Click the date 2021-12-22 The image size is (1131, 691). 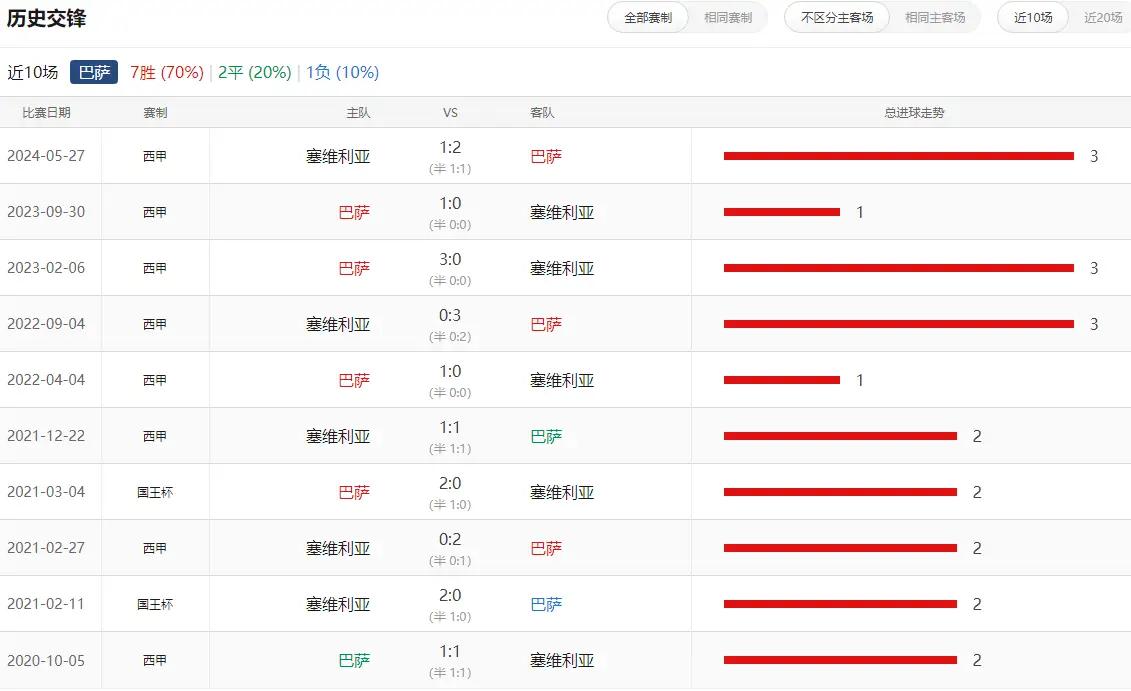pyautogui.click(x=46, y=436)
